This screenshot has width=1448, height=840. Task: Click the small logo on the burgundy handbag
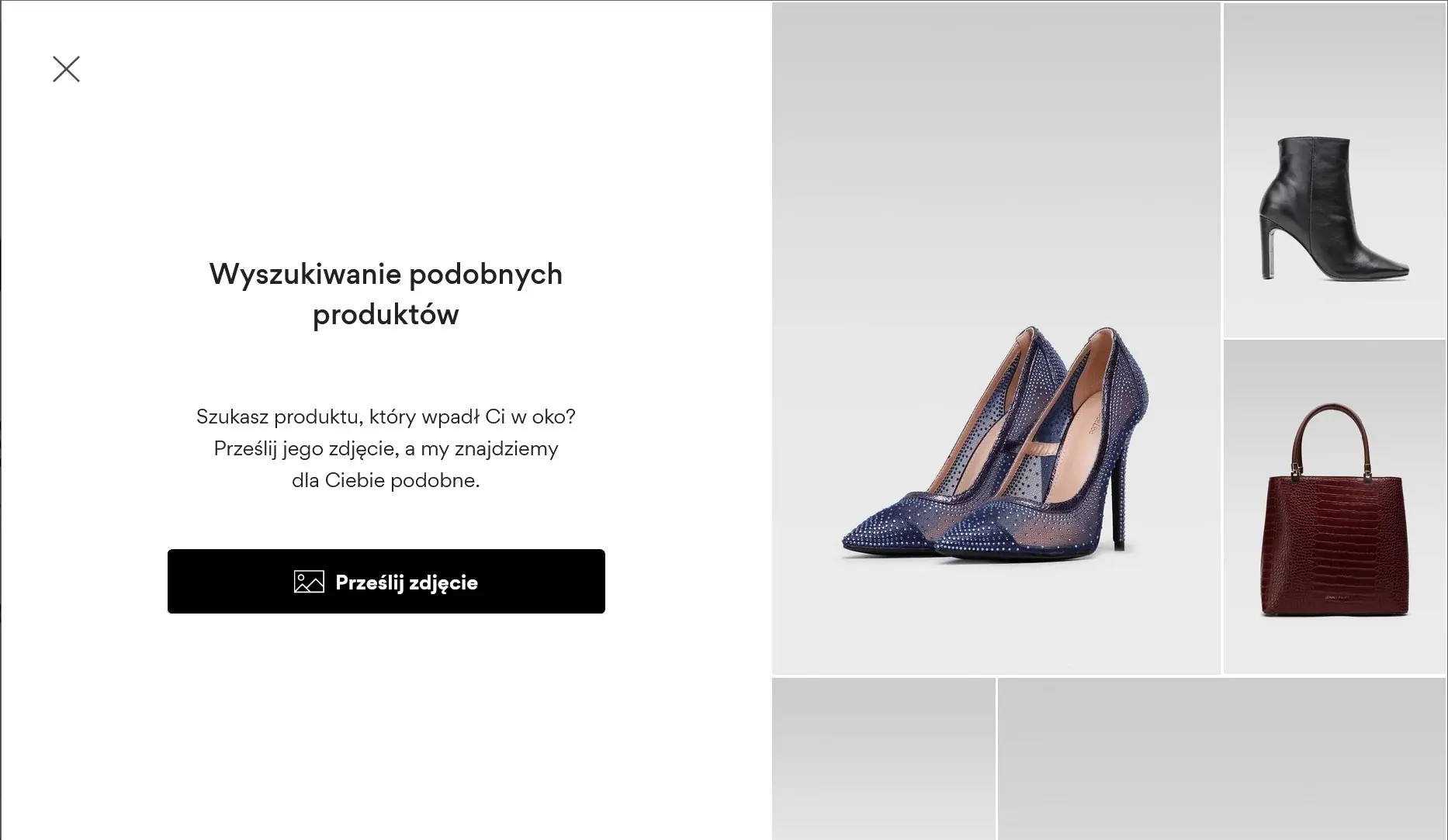coord(1335,598)
